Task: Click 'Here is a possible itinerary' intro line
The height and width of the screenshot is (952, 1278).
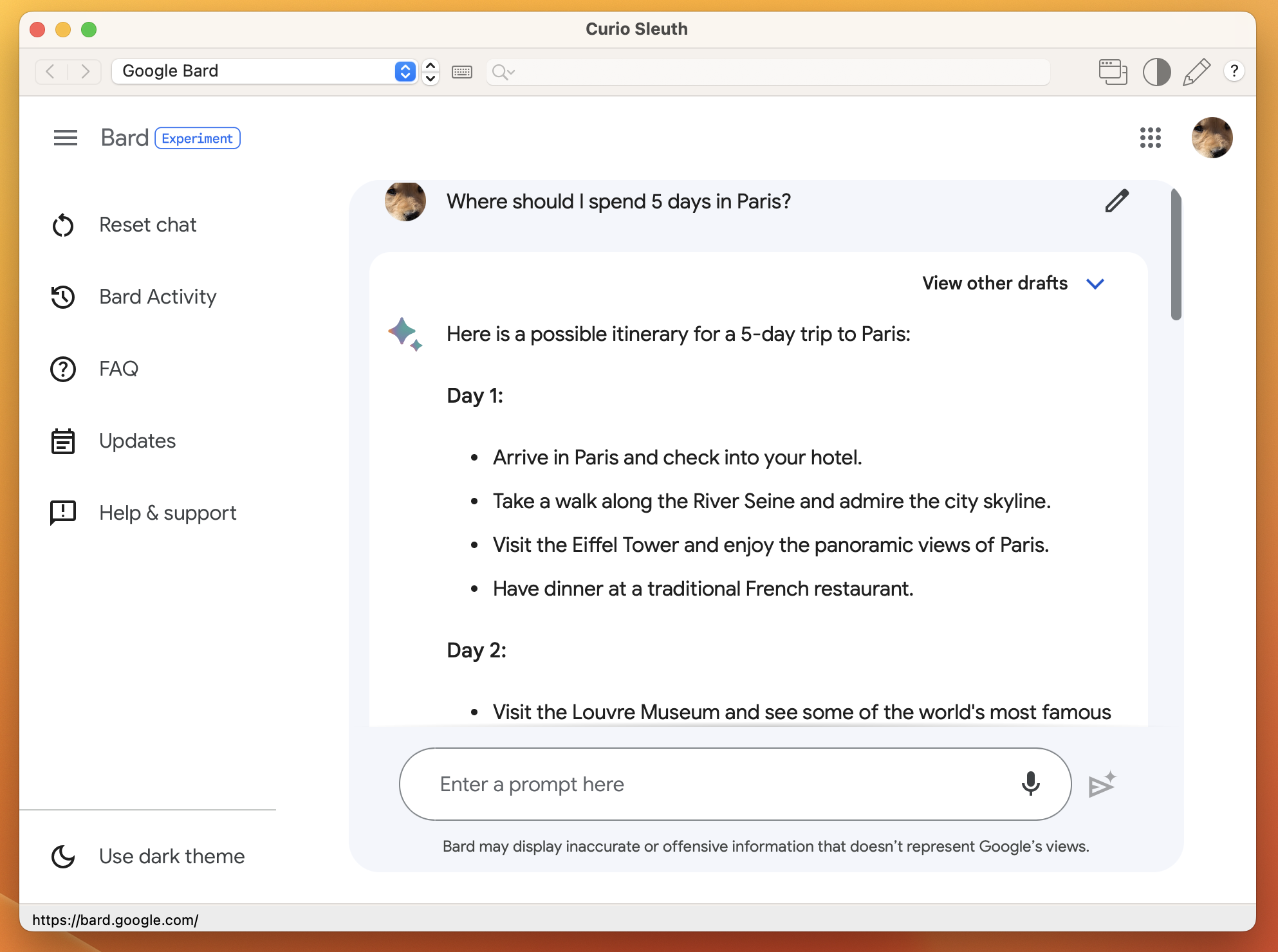Action: pos(679,334)
